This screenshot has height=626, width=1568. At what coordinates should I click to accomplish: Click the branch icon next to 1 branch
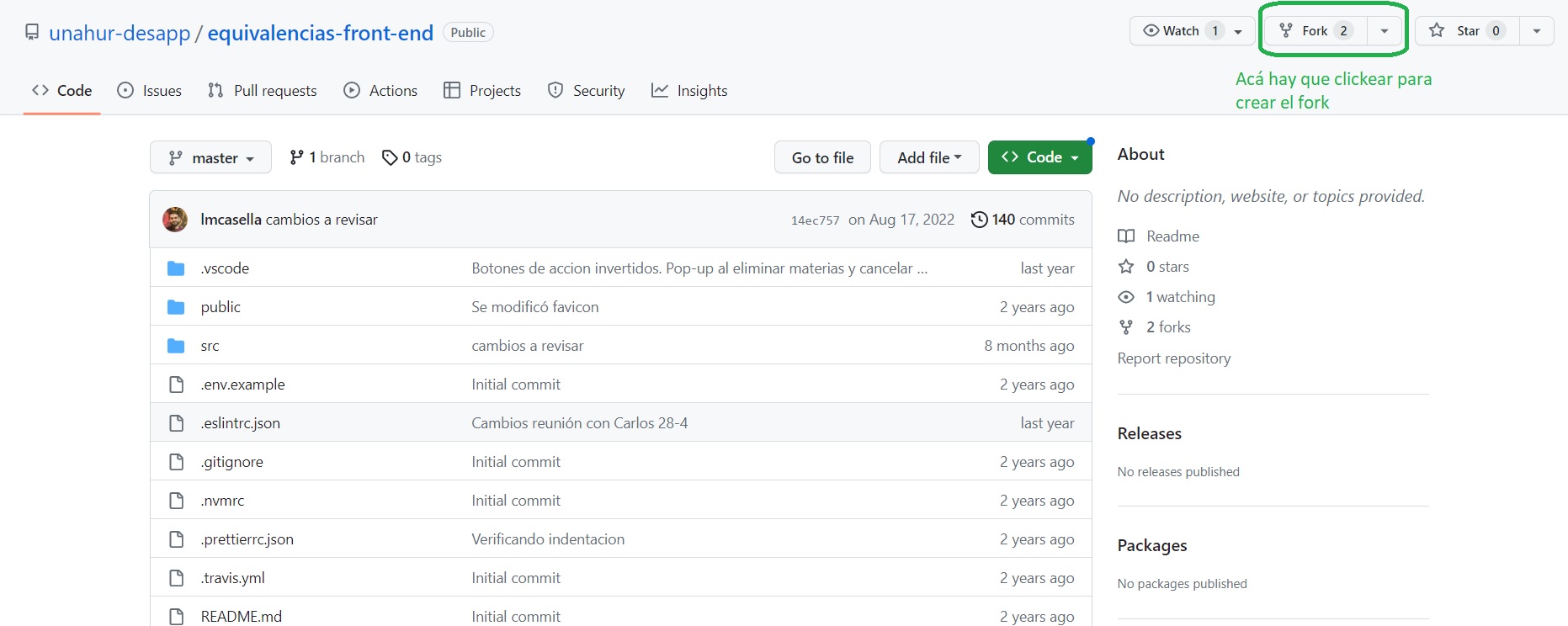[296, 157]
